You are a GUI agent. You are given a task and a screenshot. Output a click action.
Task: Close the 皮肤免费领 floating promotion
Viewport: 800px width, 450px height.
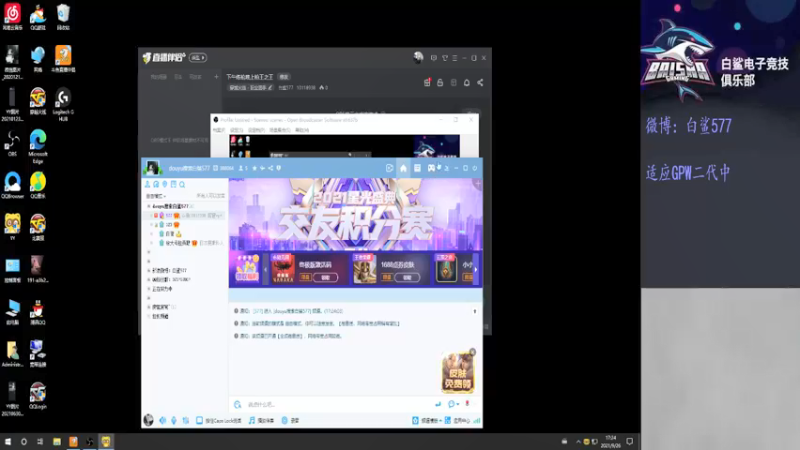pos(472,352)
